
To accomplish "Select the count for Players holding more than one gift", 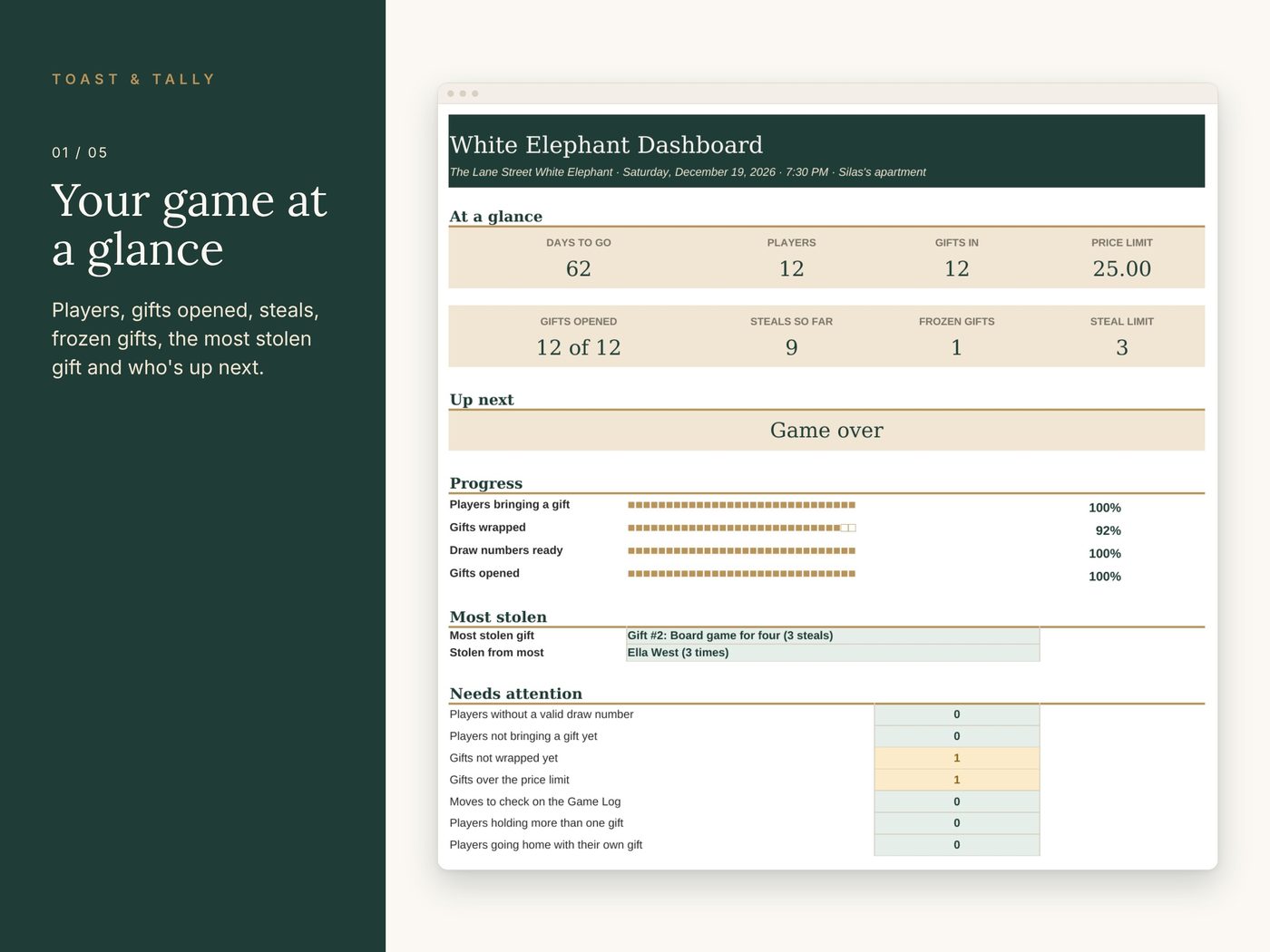I will [x=957, y=823].
